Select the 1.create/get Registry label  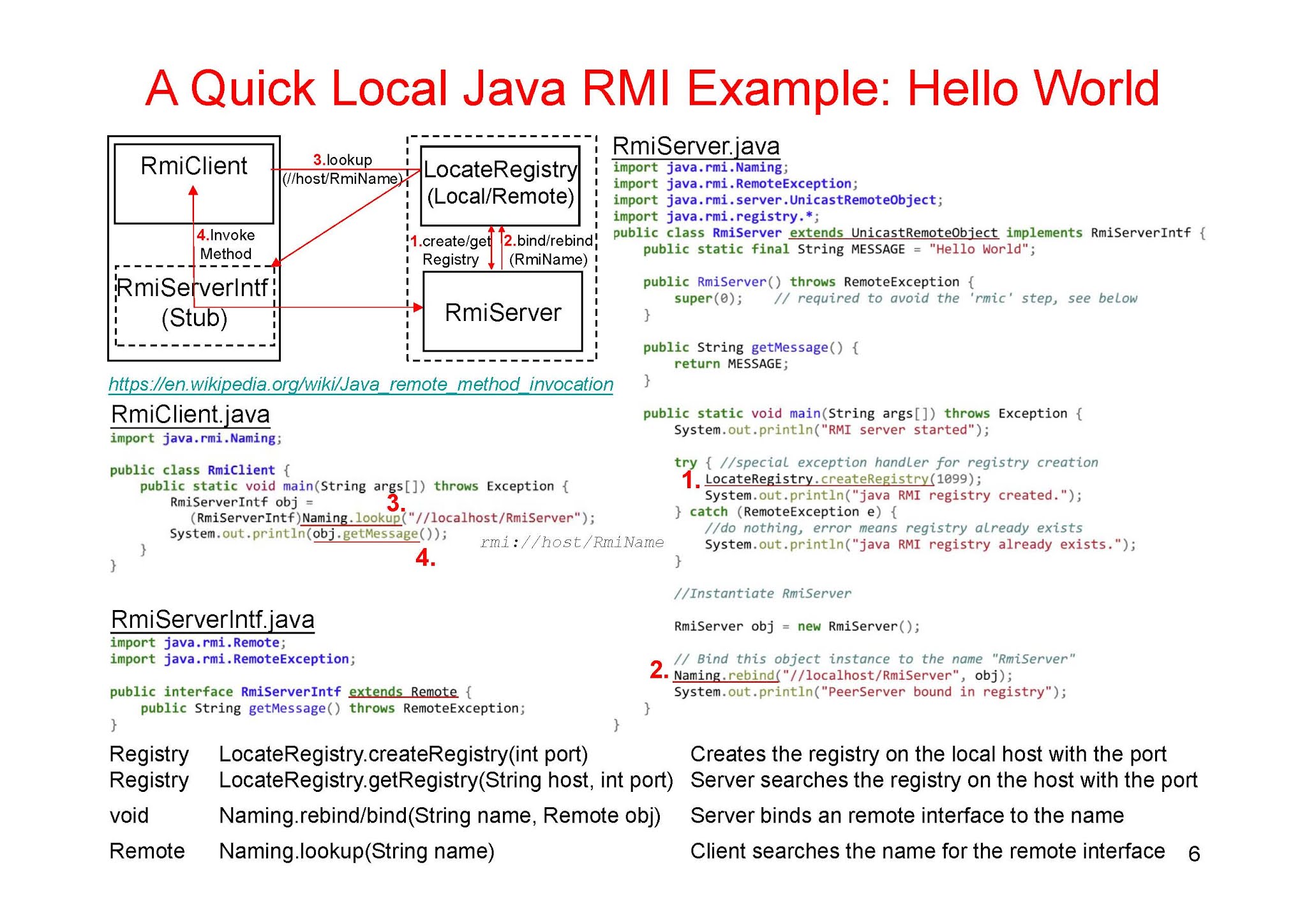coord(451,249)
